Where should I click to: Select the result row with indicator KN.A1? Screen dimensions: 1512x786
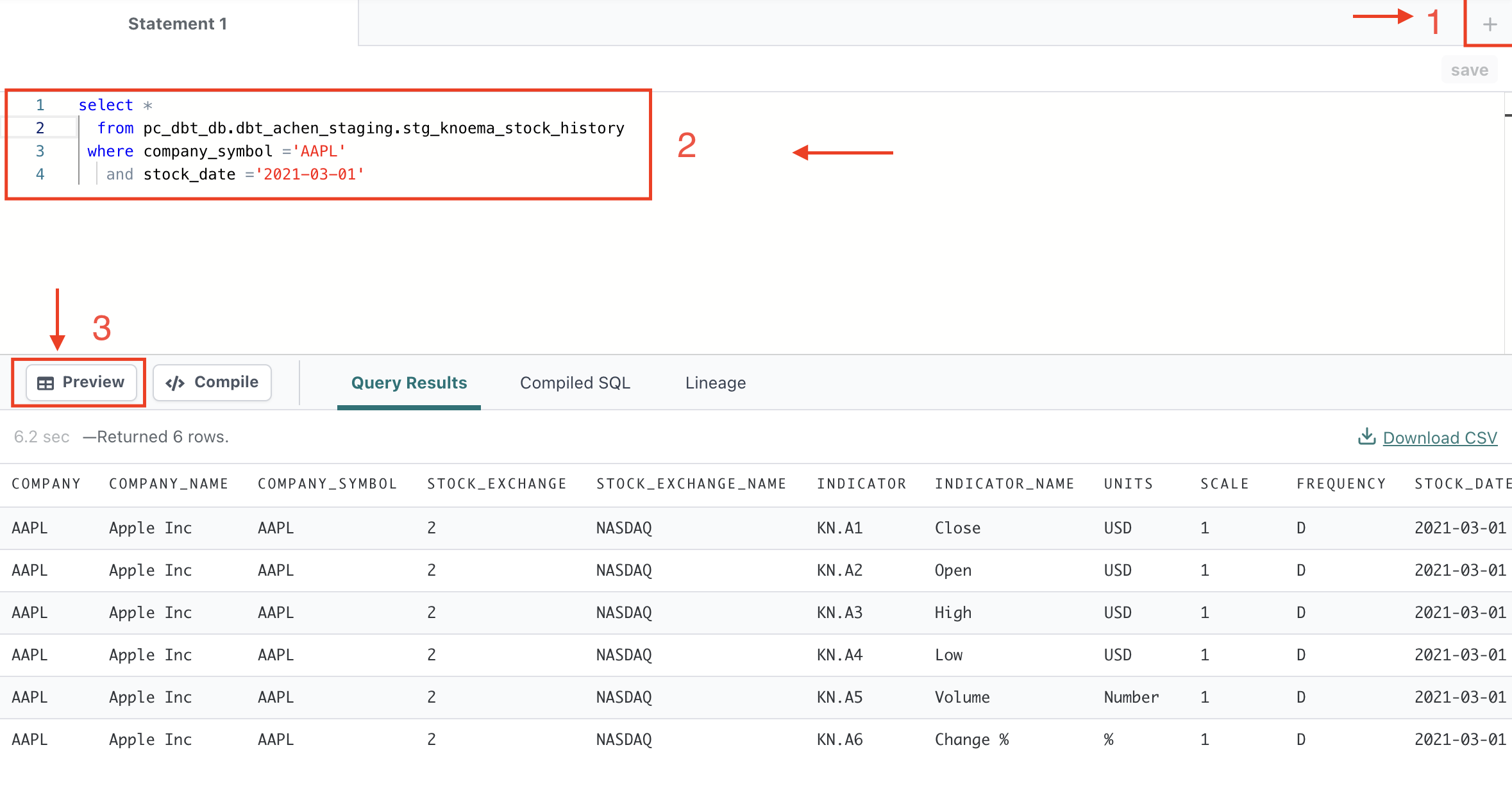pyautogui.click(x=839, y=528)
